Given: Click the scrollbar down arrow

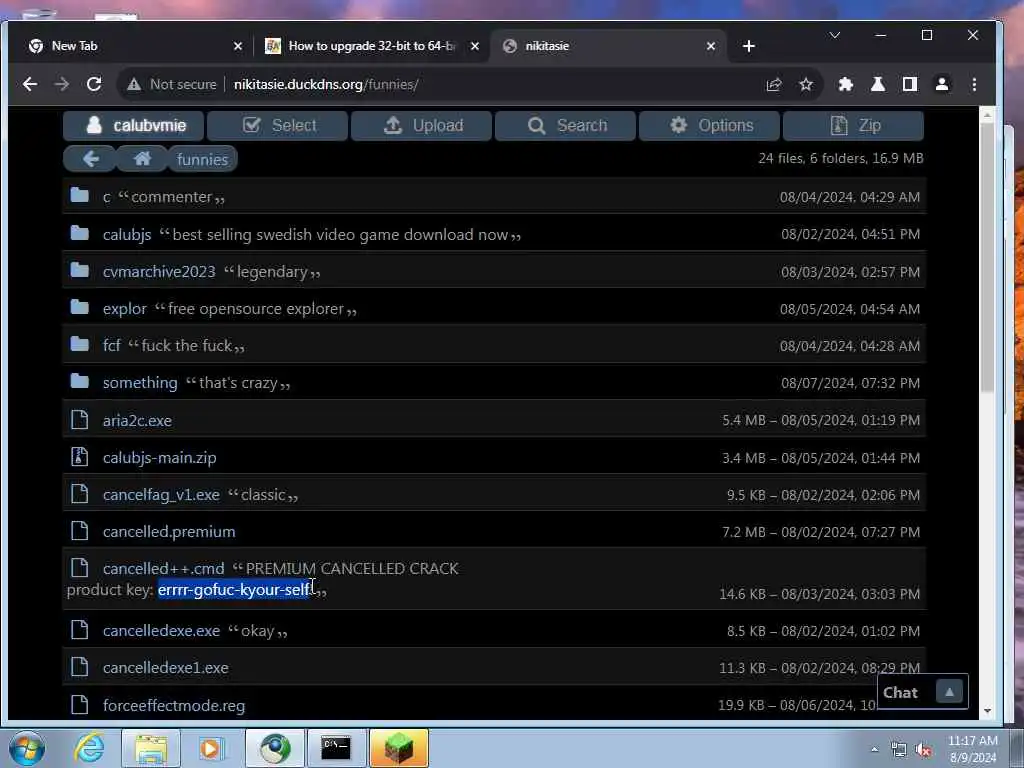Looking at the screenshot, I should click(987, 711).
